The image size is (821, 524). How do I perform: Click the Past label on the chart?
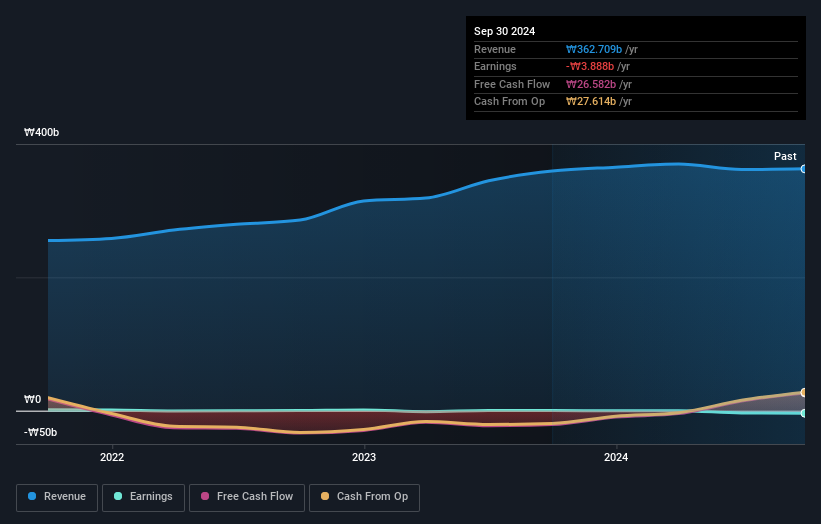[785, 156]
